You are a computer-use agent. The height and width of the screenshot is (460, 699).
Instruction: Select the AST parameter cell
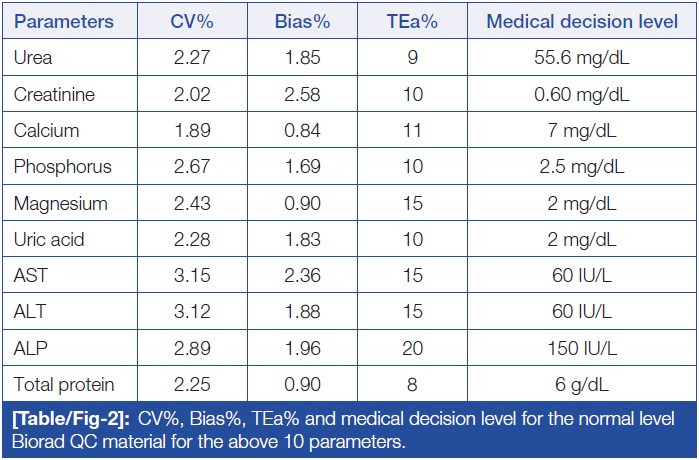[x=30, y=274]
